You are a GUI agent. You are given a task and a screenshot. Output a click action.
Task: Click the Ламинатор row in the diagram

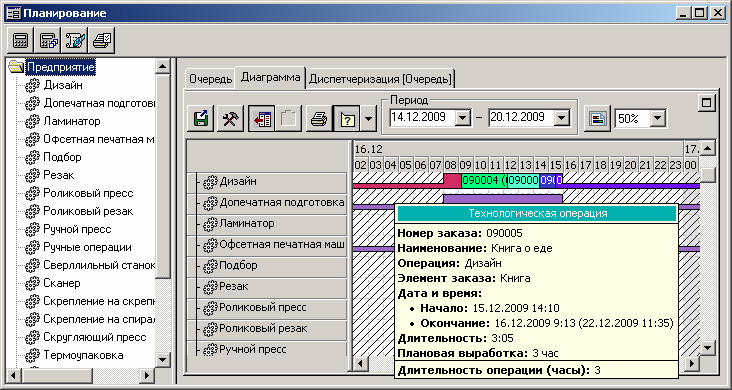coord(267,224)
